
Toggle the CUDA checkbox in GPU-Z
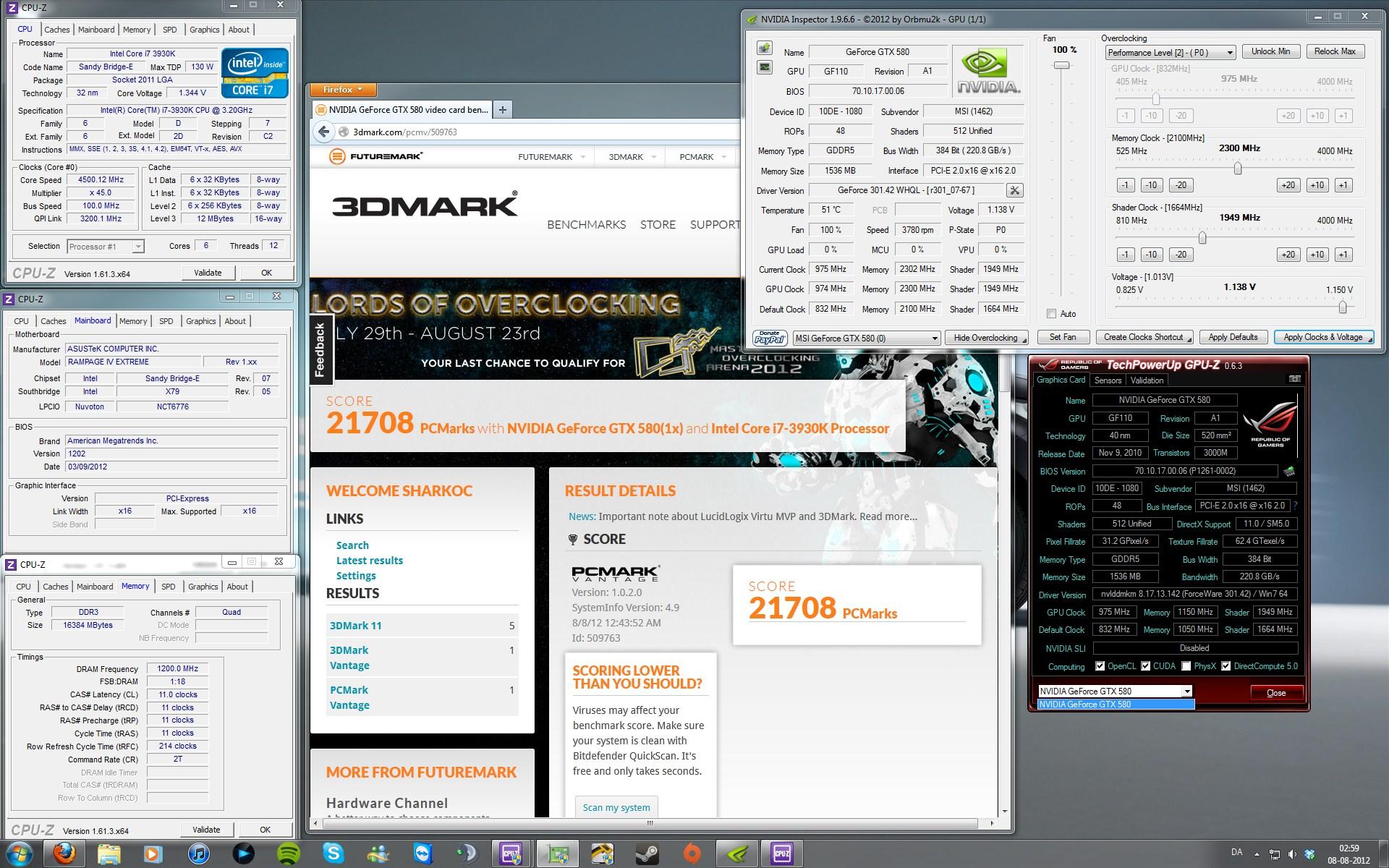[1145, 666]
